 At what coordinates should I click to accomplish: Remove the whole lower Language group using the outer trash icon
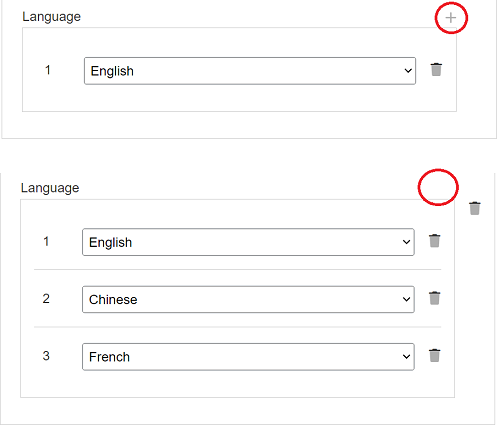click(475, 208)
